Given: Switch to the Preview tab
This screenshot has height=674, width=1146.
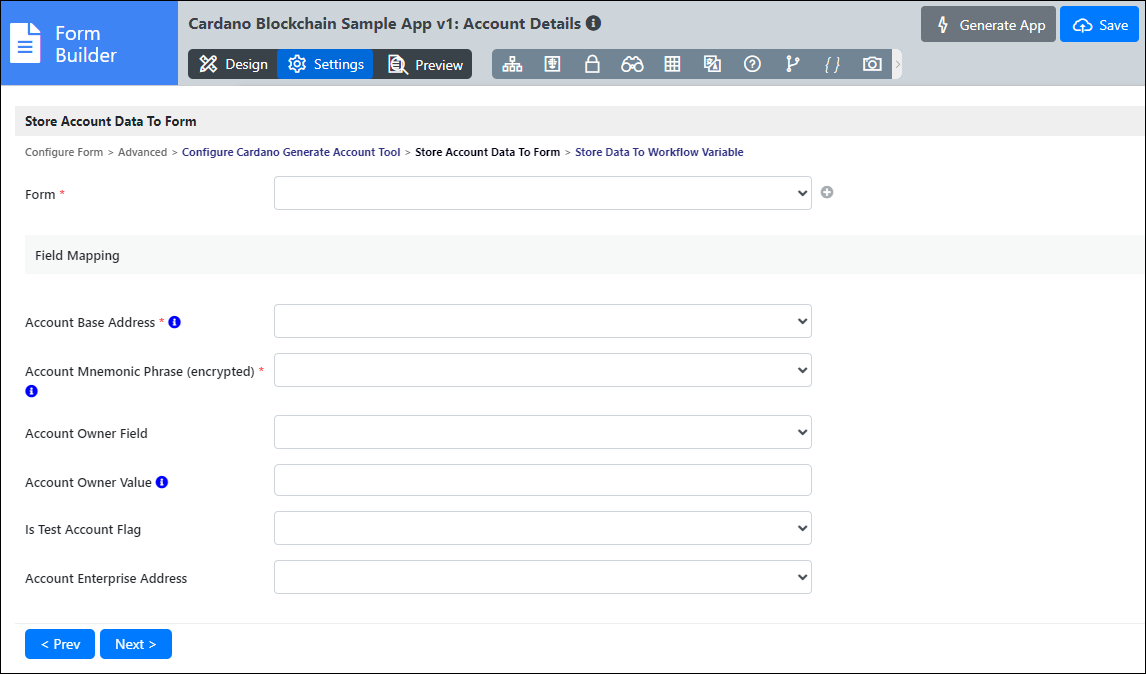Looking at the screenshot, I should 423,64.
